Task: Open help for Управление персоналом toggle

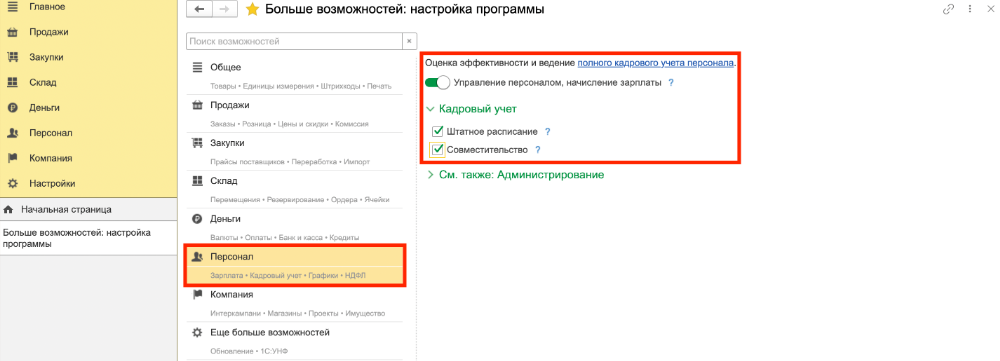Action: pos(671,83)
